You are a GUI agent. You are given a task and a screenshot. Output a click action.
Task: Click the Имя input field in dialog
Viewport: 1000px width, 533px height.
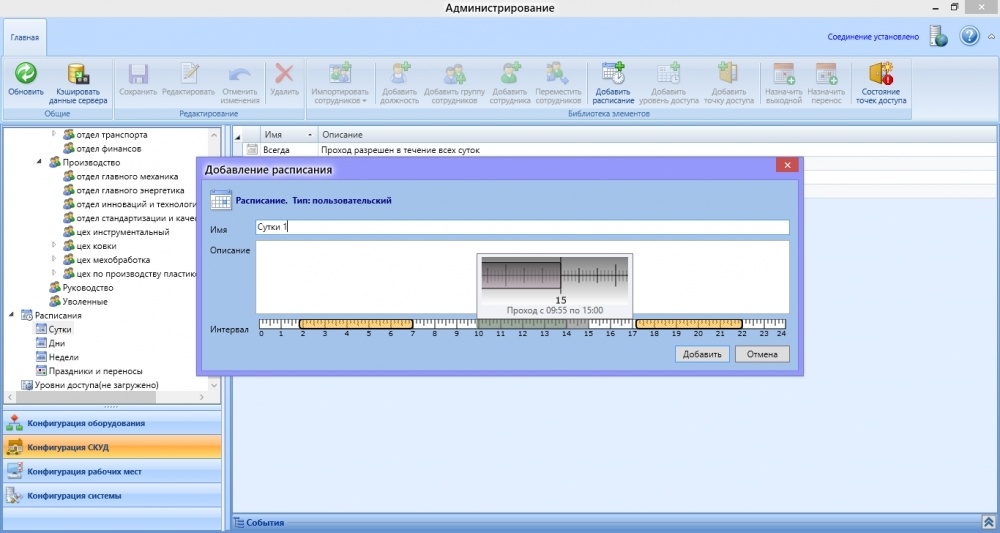[x=522, y=227]
